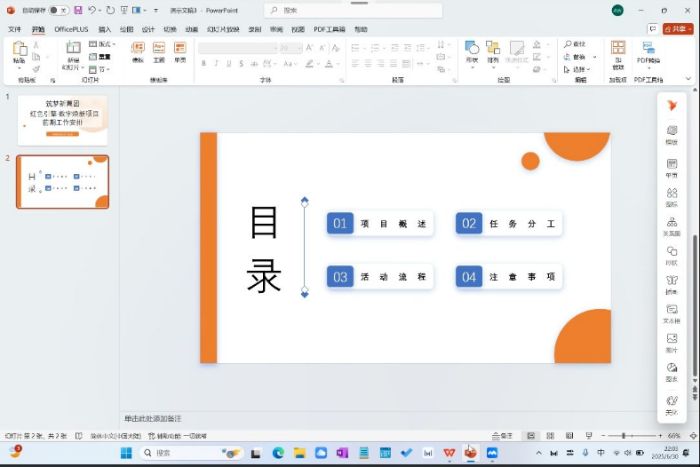This screenshot has width=700, height=467.
Task: Switch to the OfficePLUS tab
Action: tap(71, 29)
